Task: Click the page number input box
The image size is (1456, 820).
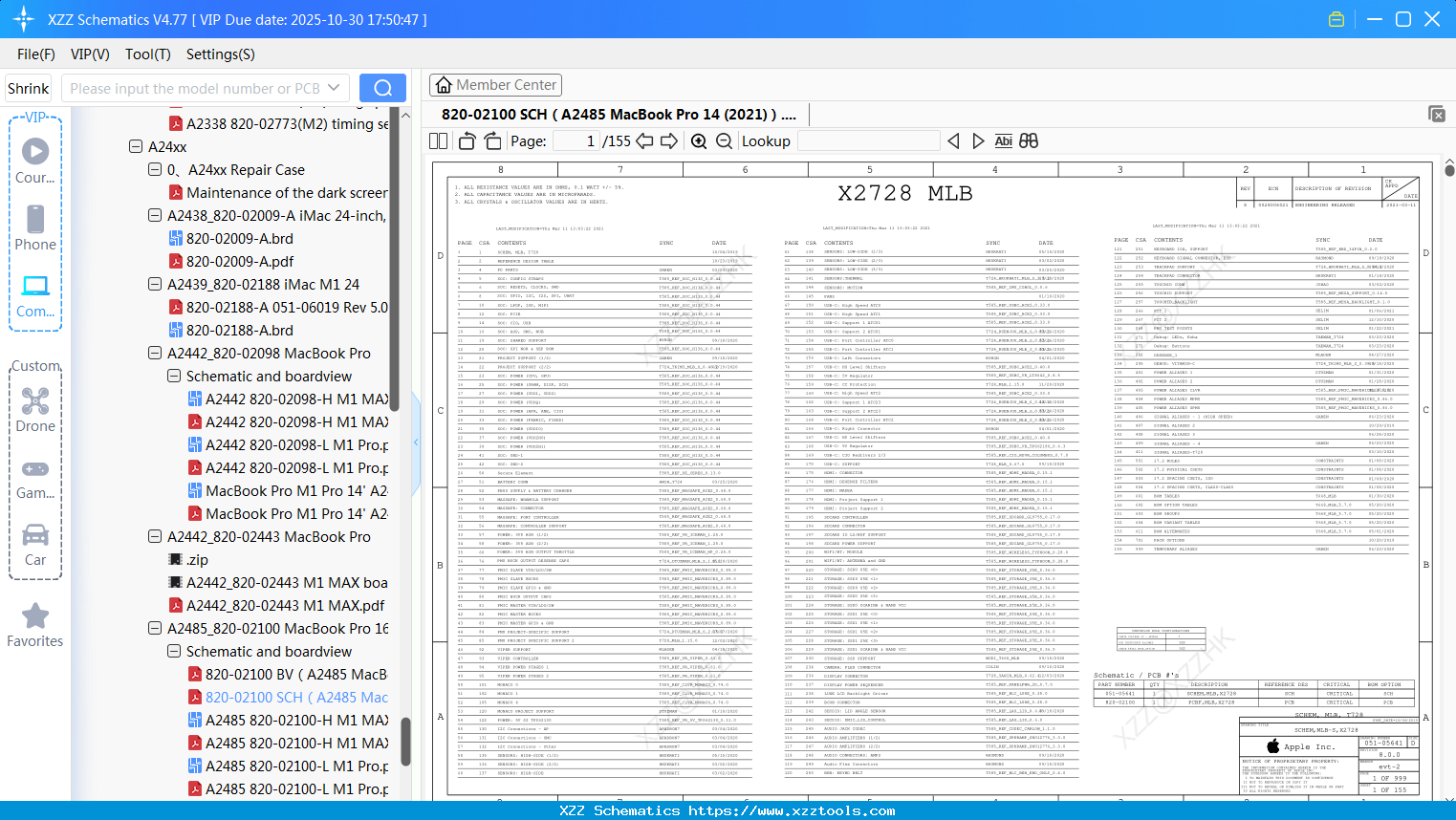Action: pos(576,141)
